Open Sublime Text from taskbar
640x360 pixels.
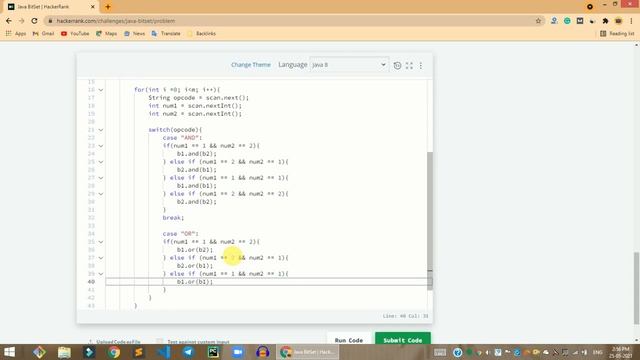tap(139, 352)
